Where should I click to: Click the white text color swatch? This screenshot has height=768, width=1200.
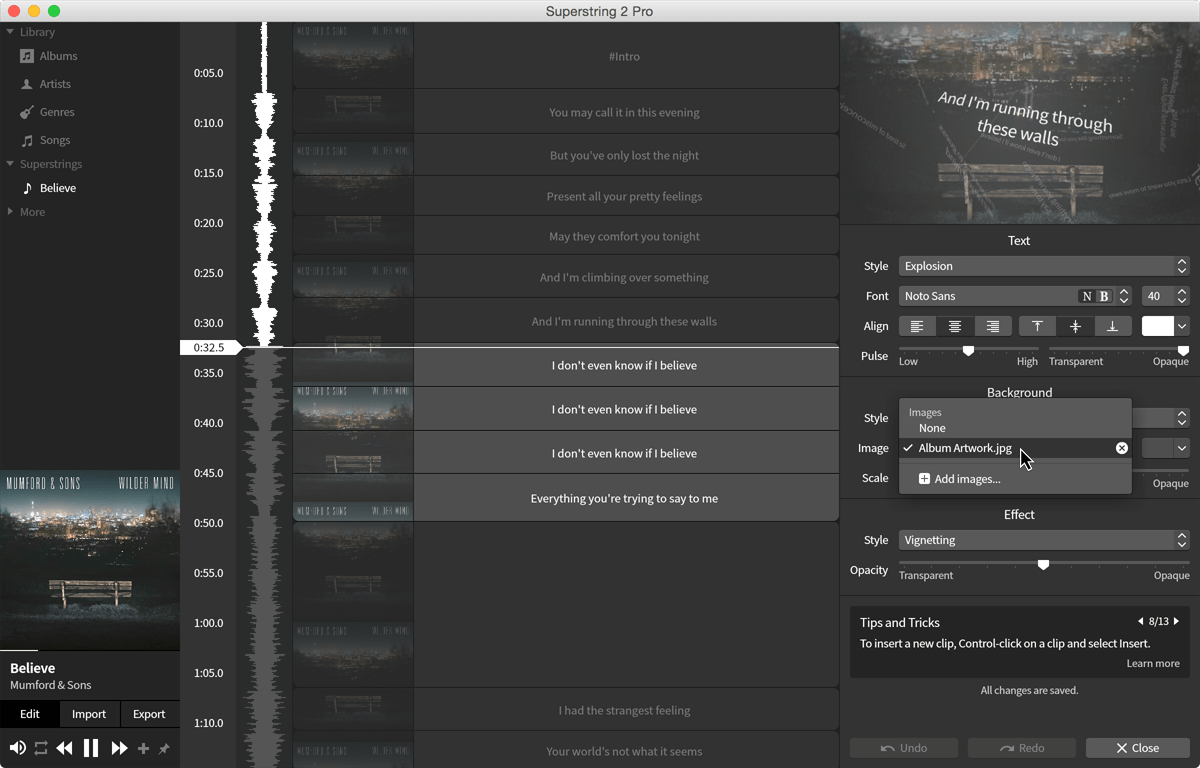(1158, 326)
